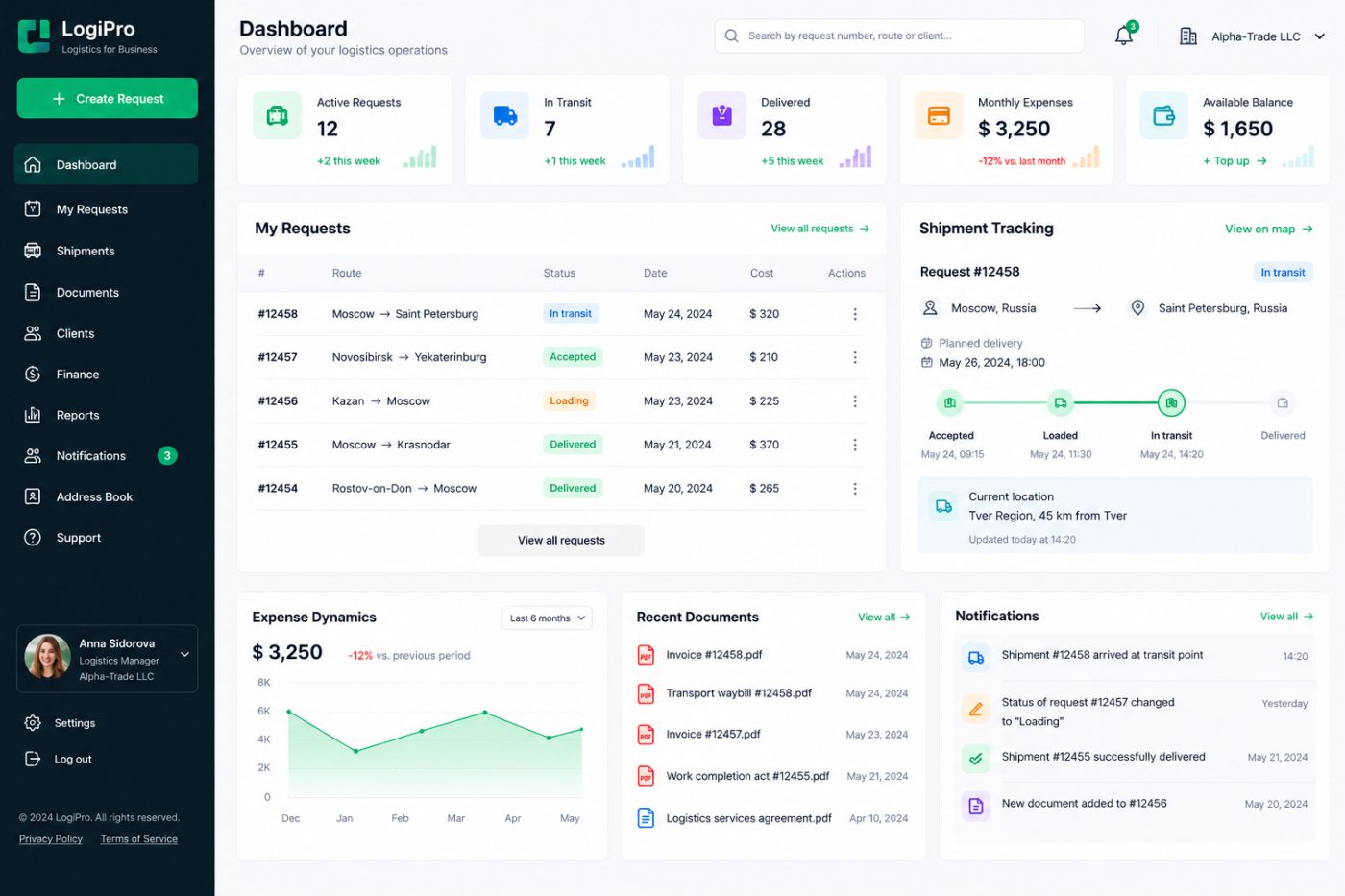The image size is (1345, 896).
Task: Click the Monthly Expenses card icon
Action: [x=939, y=116]
